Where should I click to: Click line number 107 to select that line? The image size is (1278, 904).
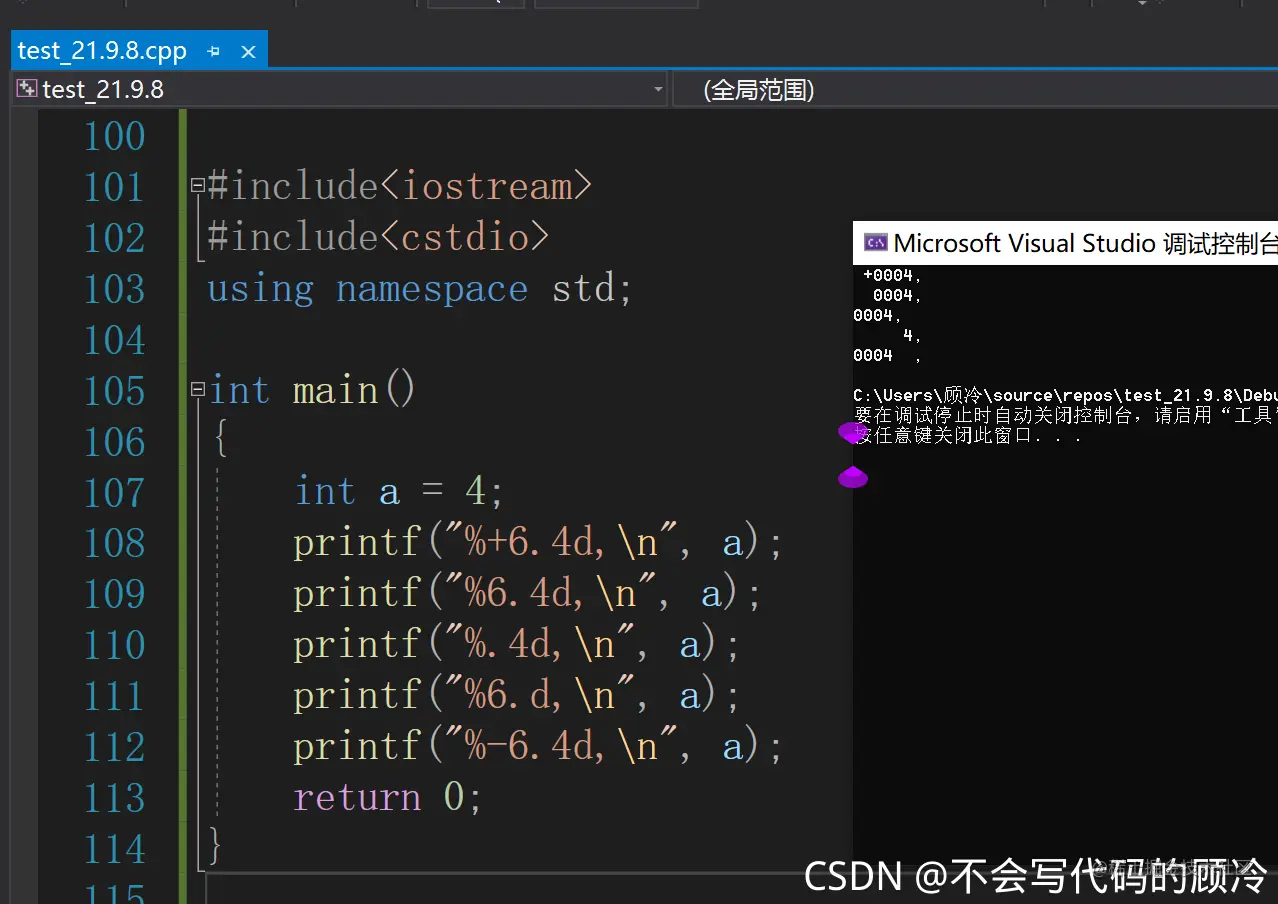(114, 492)
